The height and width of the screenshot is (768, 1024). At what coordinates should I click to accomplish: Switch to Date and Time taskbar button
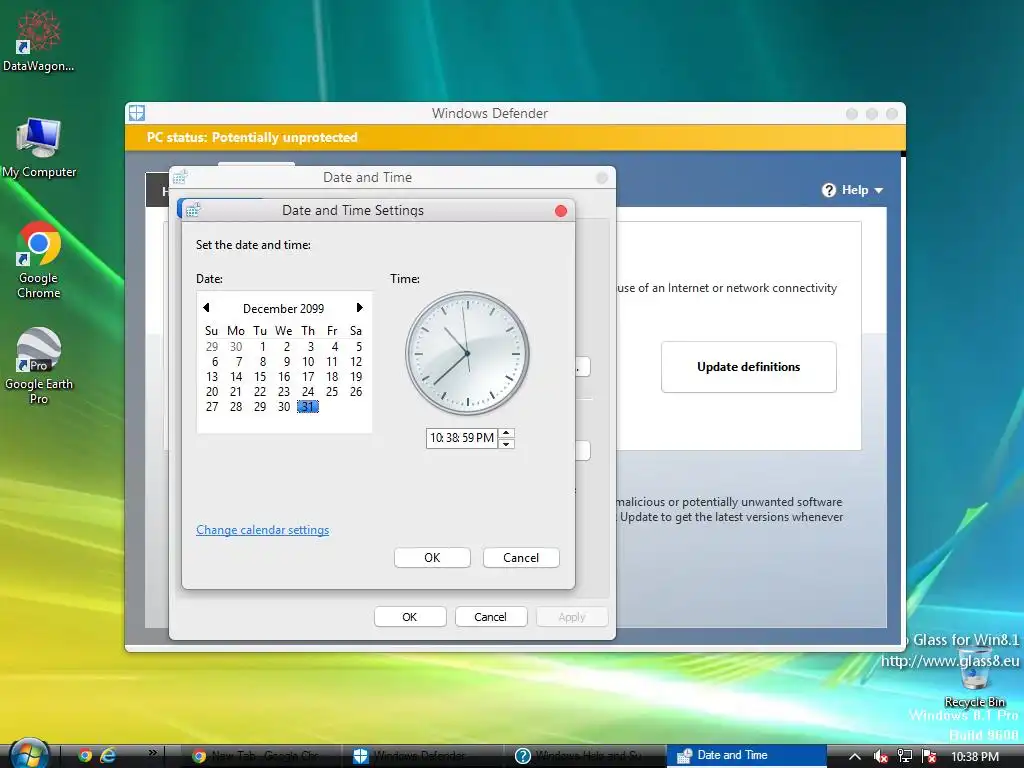(747, 756)
